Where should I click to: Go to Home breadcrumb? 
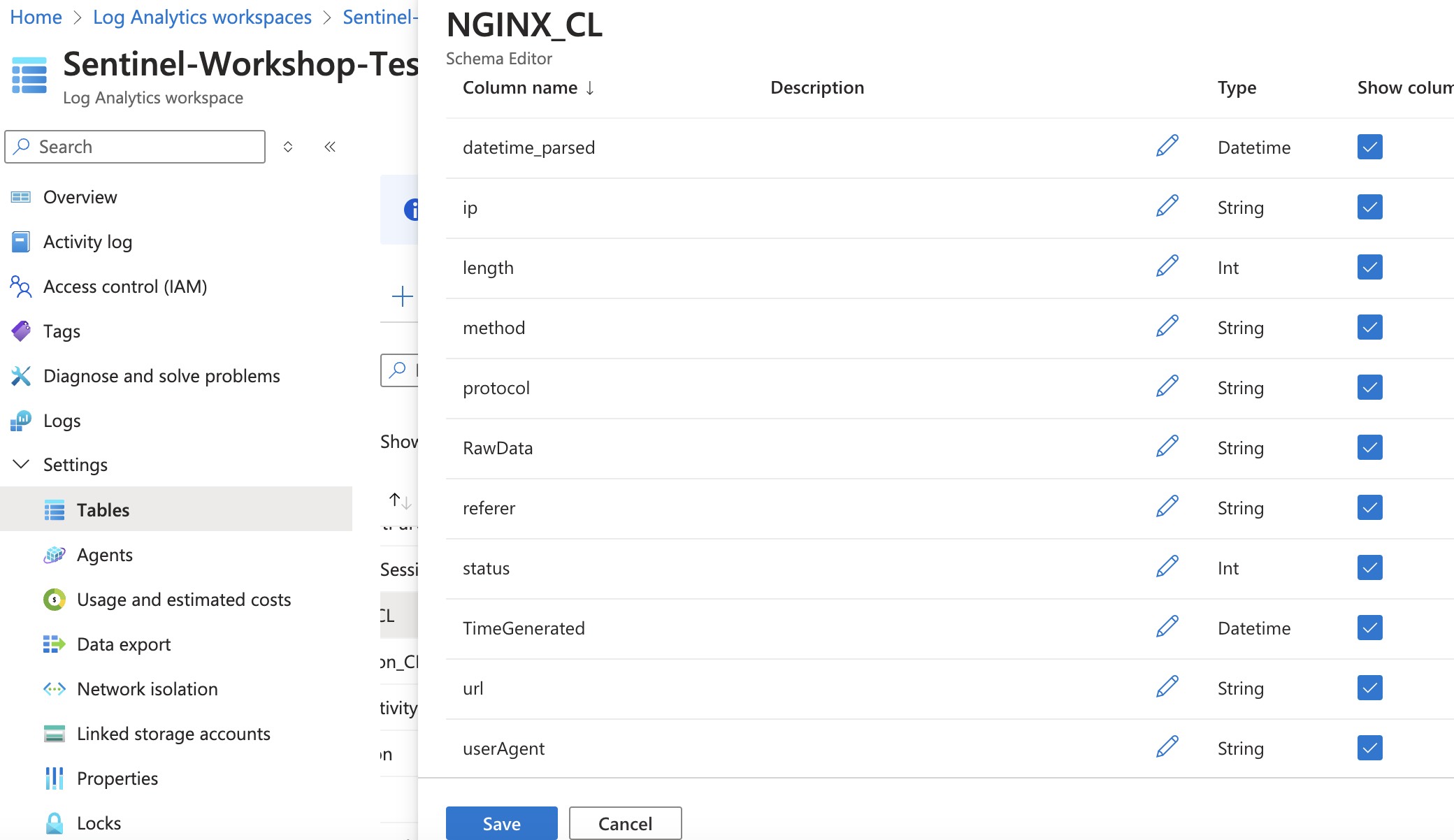(36, 17)
